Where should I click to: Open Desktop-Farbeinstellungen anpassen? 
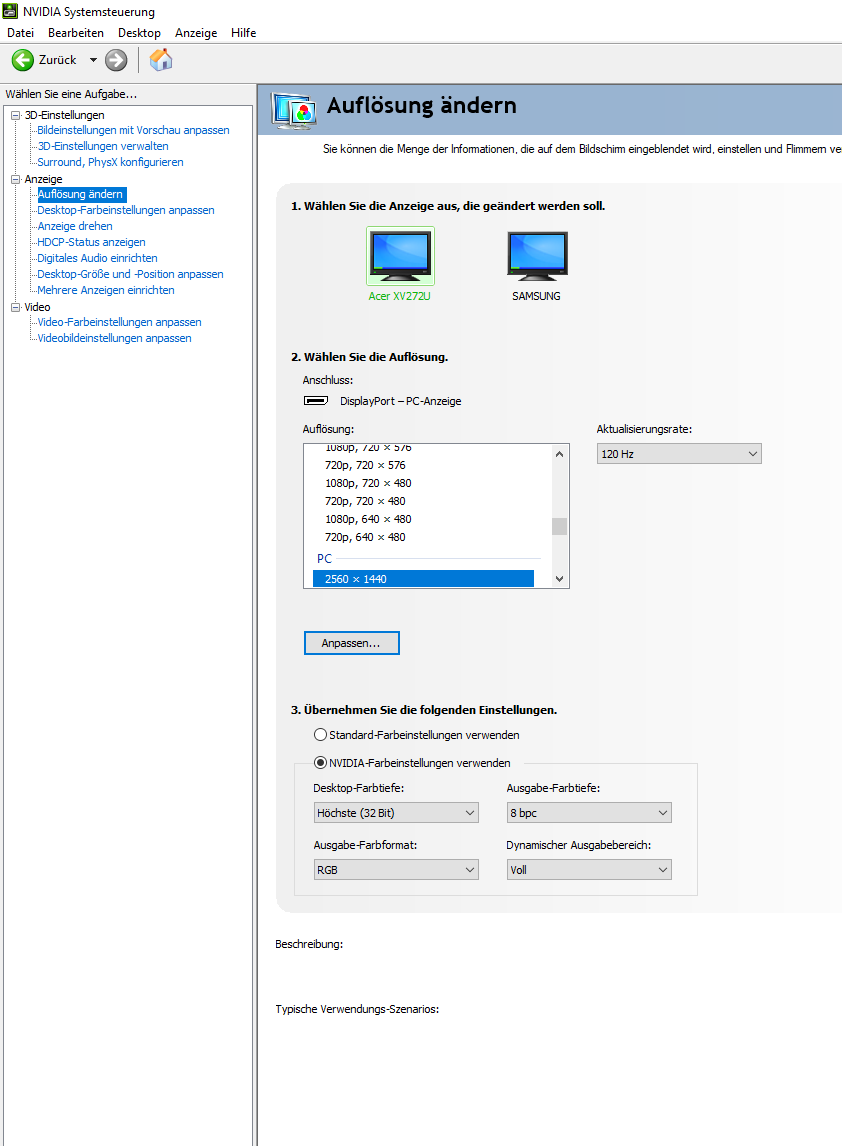pyautogui.click(x=126, y=210)
